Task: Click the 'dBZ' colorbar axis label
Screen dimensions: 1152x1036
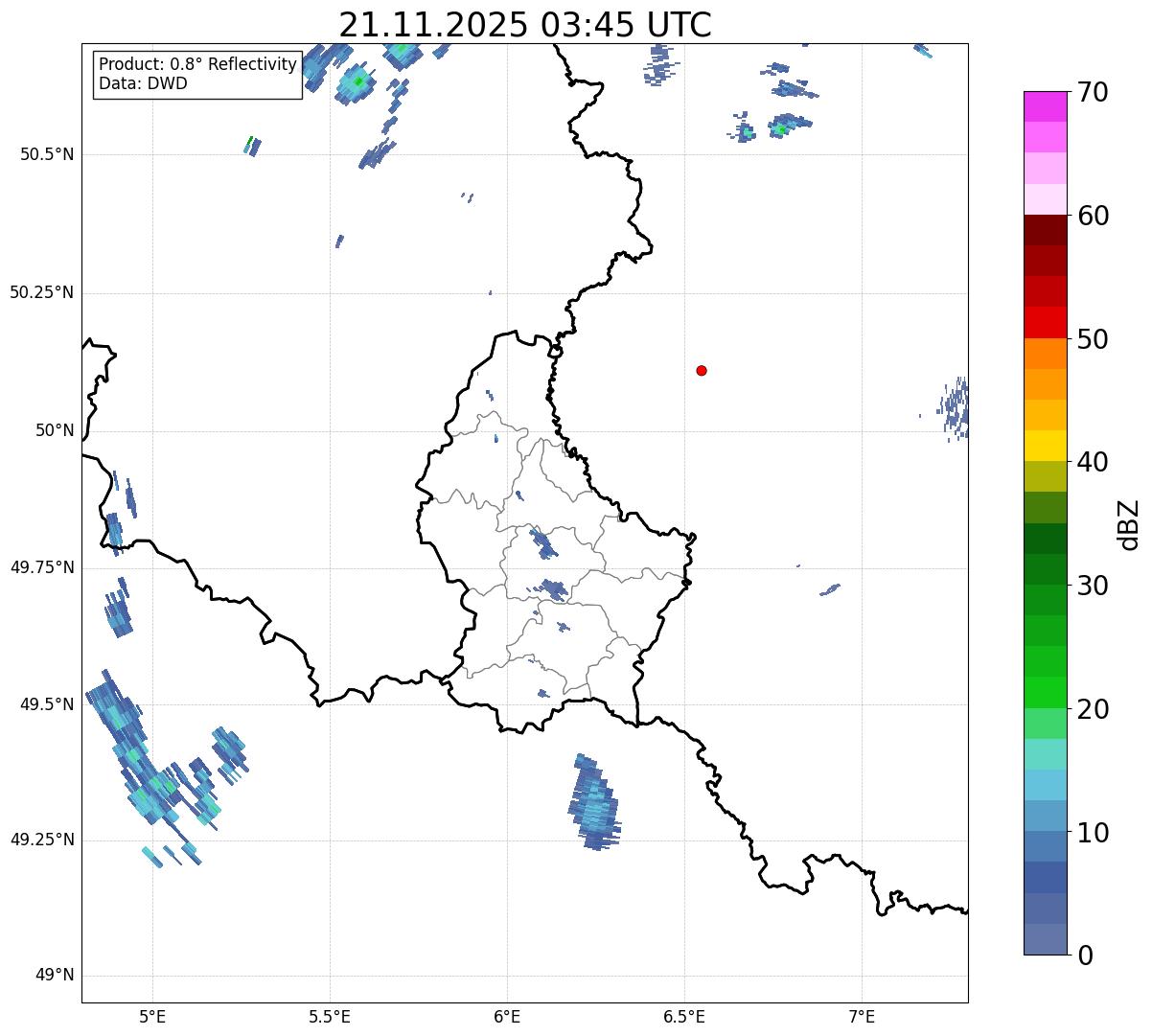Action: point(1128,523)
